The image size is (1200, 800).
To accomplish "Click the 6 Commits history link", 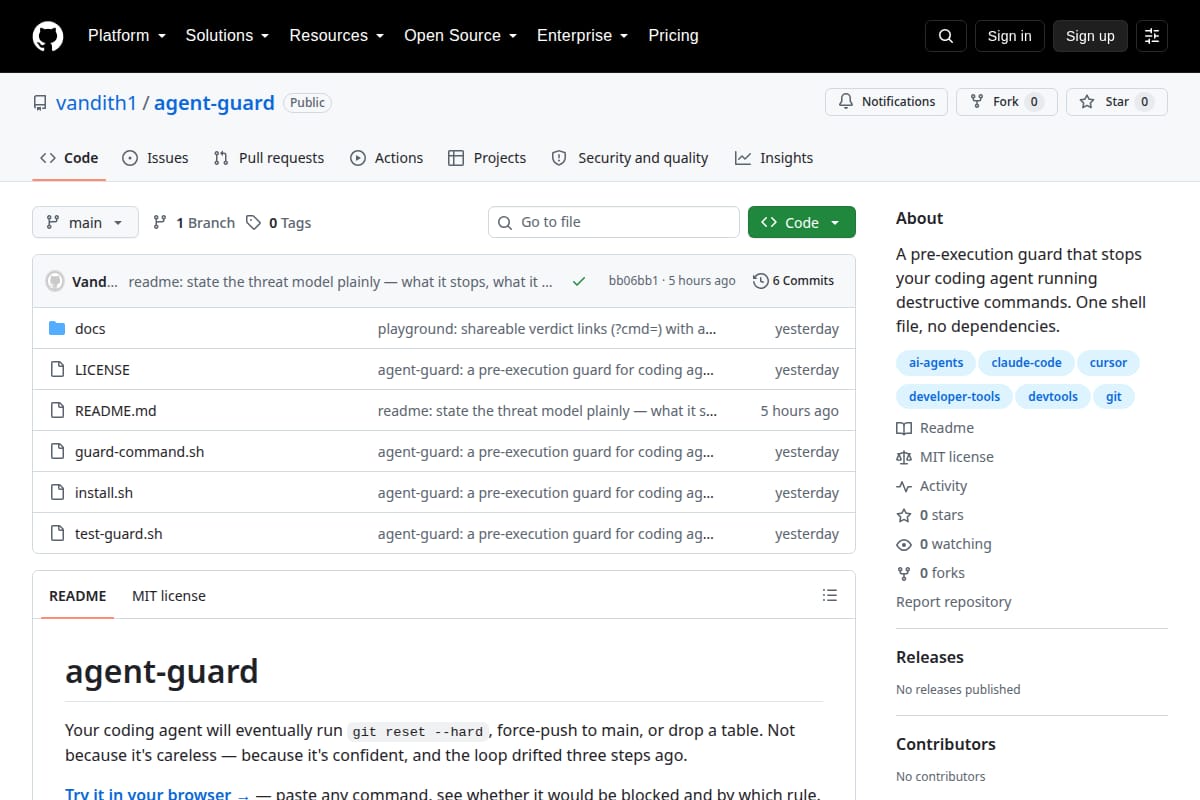I will [x=793, y=281].
